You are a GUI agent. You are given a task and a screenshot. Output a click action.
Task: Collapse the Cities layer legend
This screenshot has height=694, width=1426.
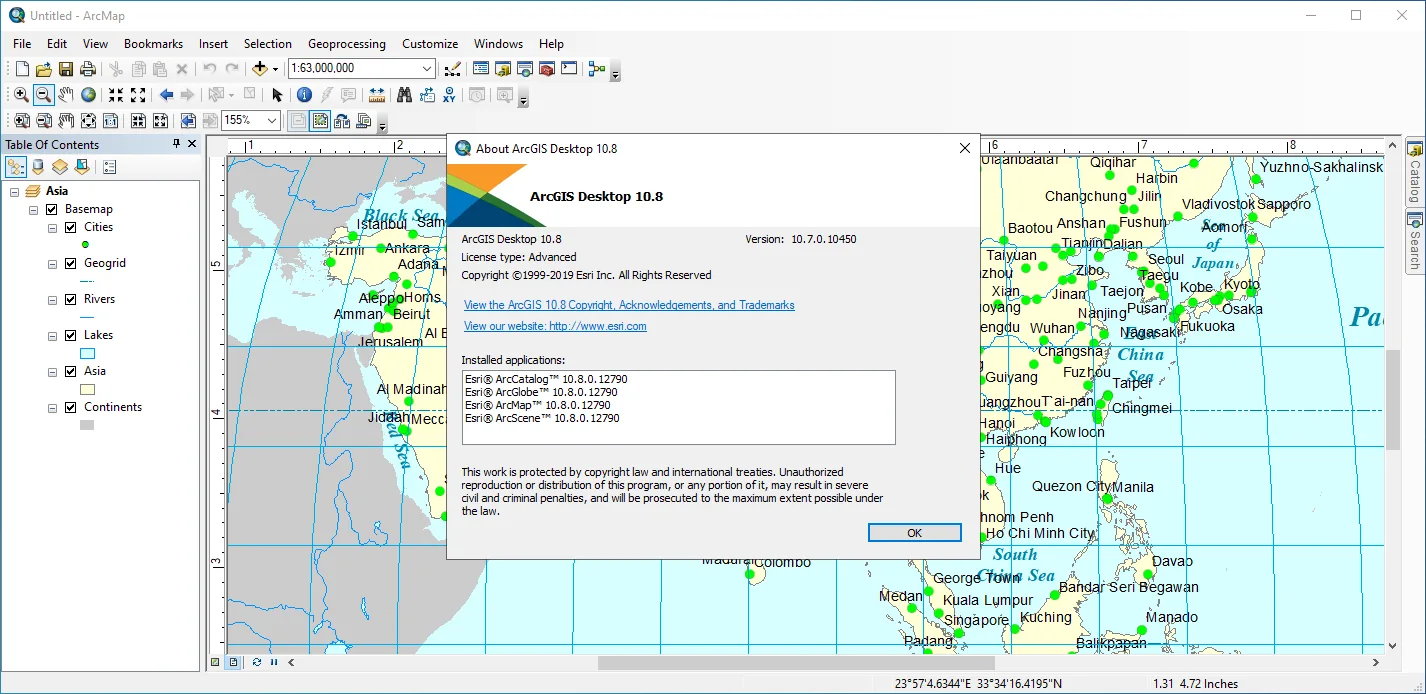tap(52, 228)
